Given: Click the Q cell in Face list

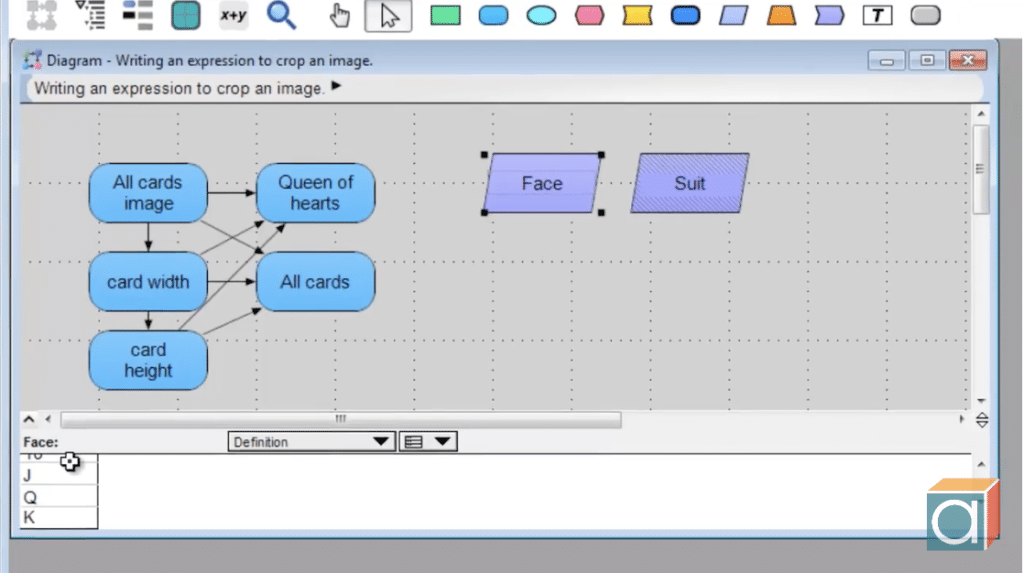Looking at the screenshot, I should [x=58, y=497].
